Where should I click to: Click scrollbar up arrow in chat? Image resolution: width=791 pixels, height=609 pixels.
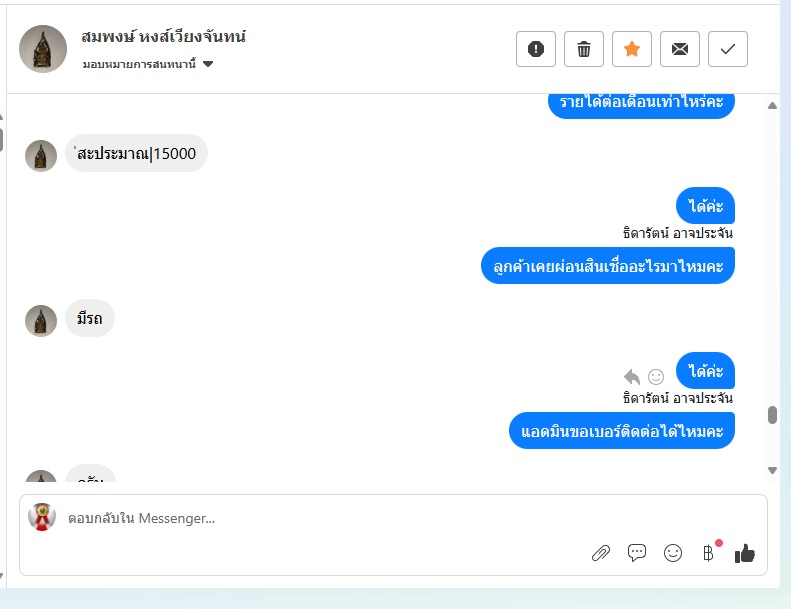click(x=772, y=105)
